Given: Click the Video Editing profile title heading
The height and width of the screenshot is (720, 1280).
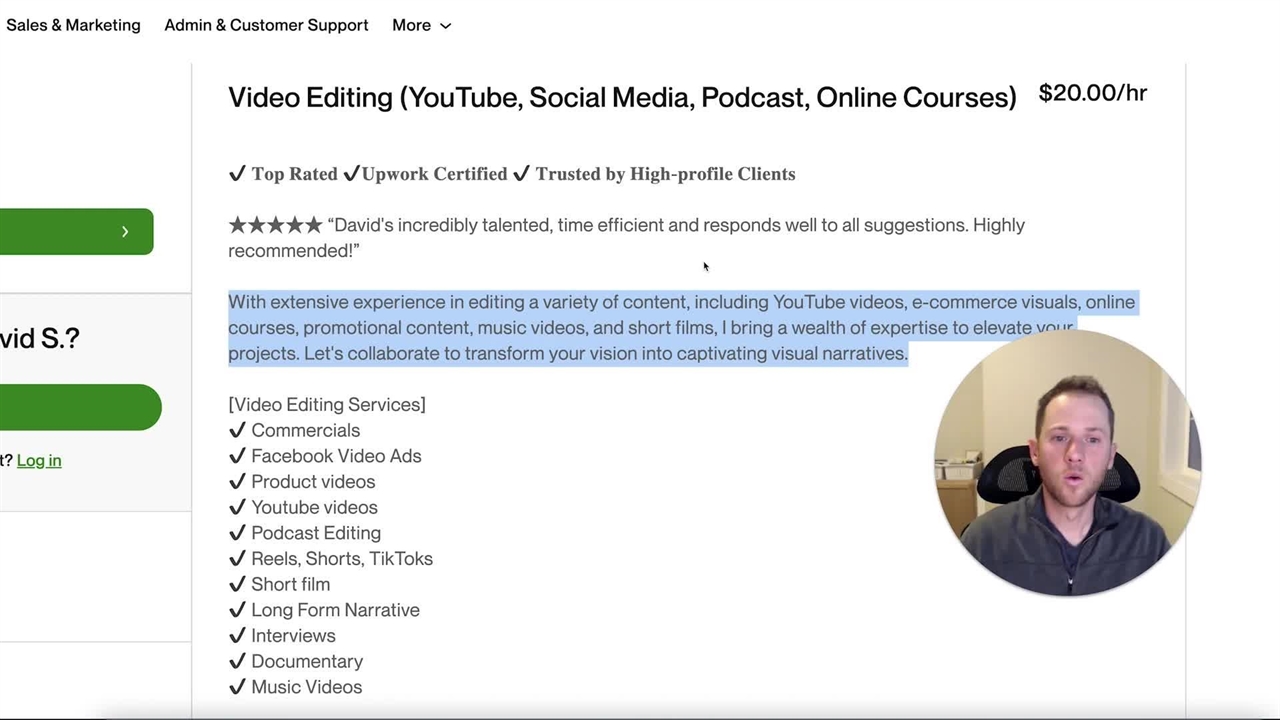Looking at the screenshot, I should coord(622,97).
